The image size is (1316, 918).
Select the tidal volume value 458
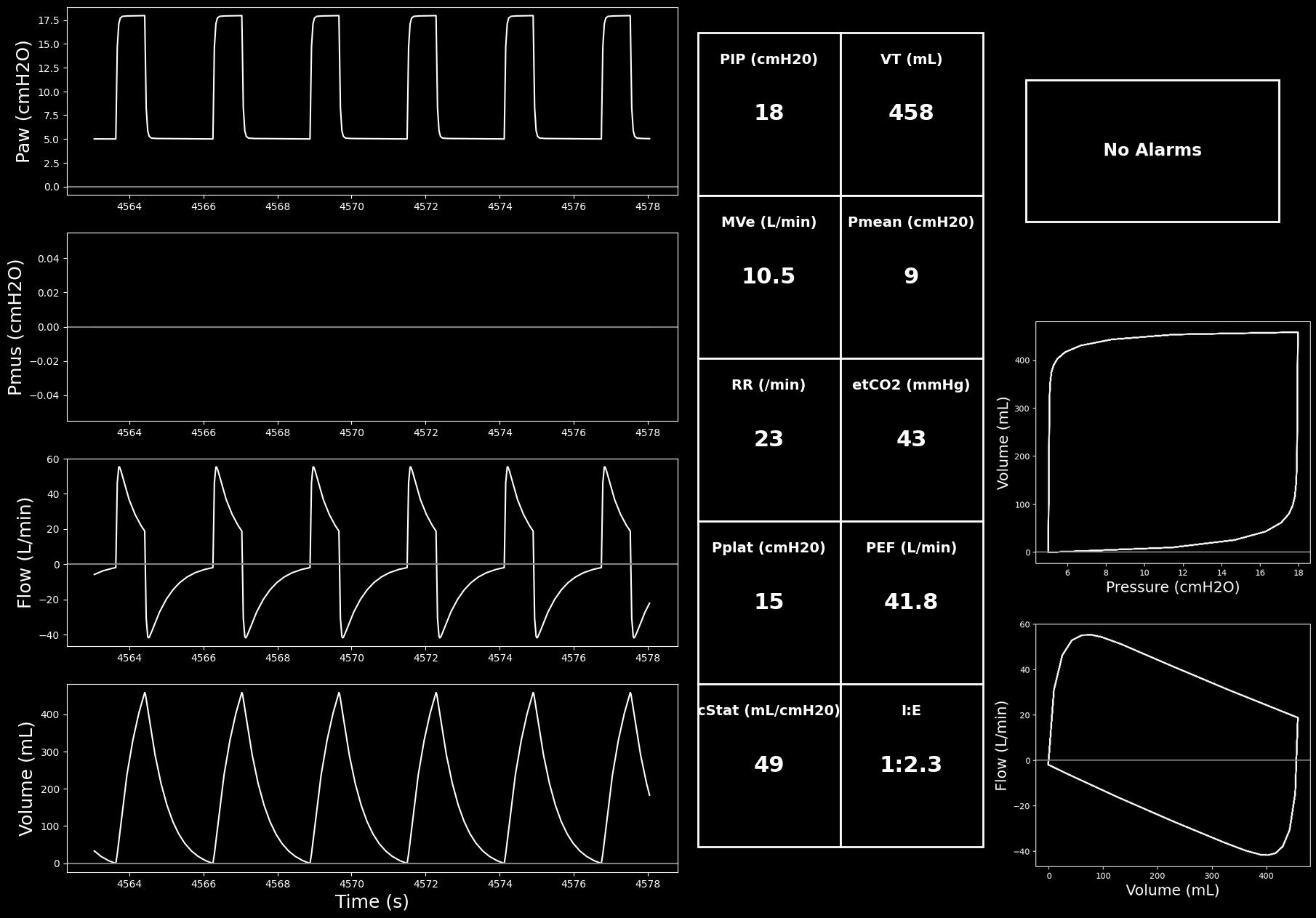click(911, 113)
